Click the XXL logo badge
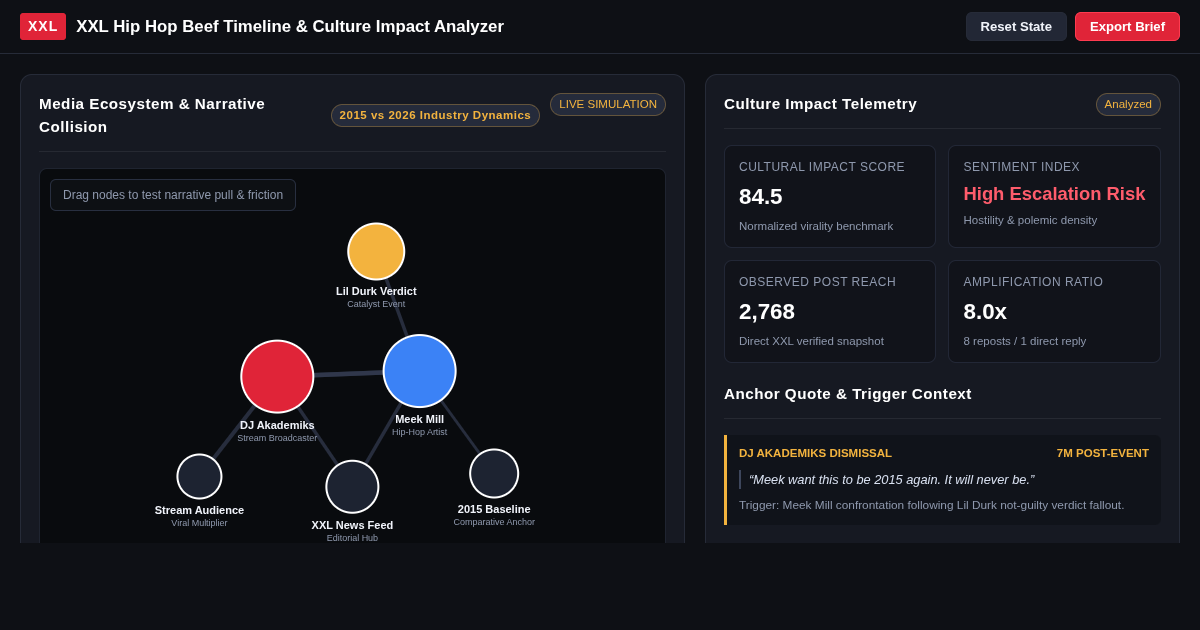Viewport: 1200px width, 630px height. pos(43,26)
